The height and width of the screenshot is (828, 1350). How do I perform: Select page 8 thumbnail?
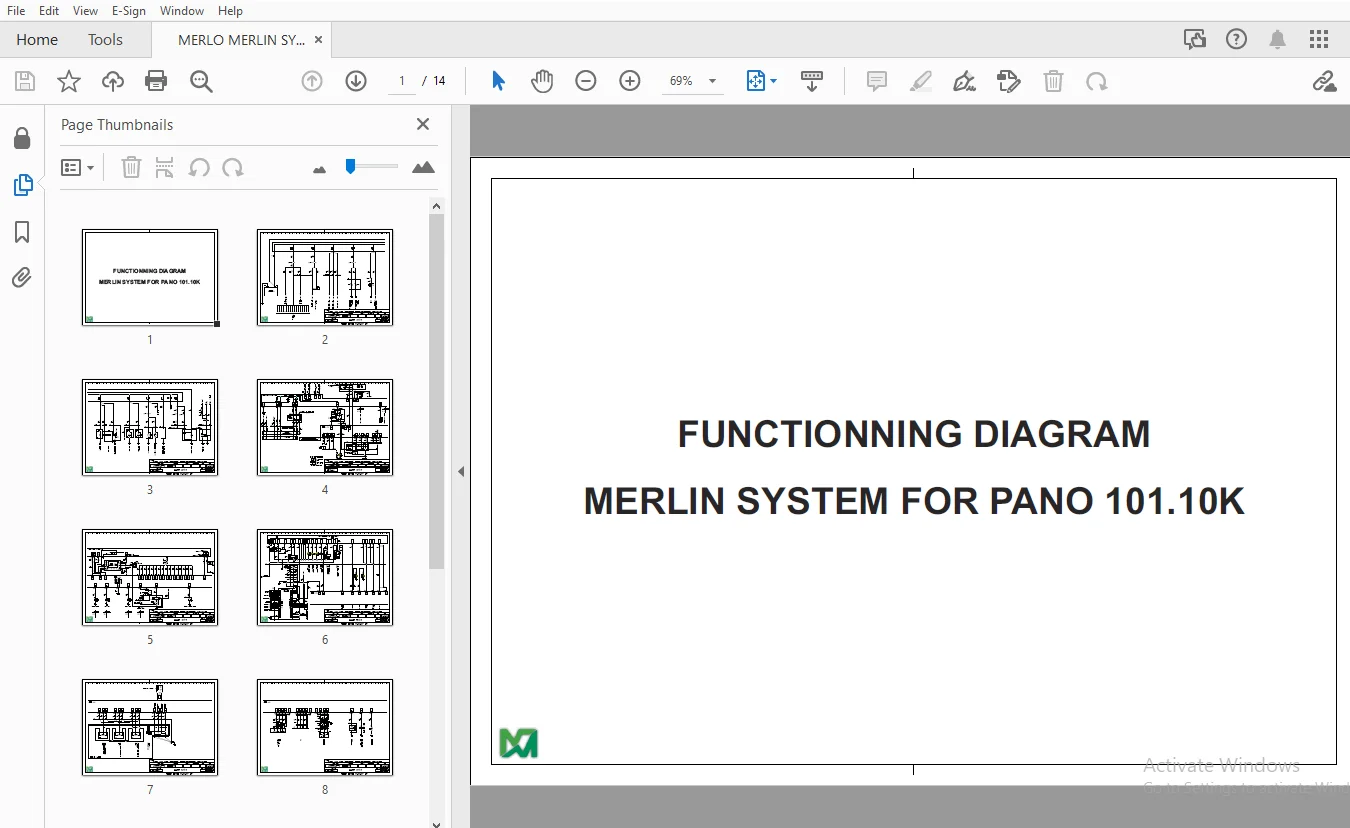point(325,727)
